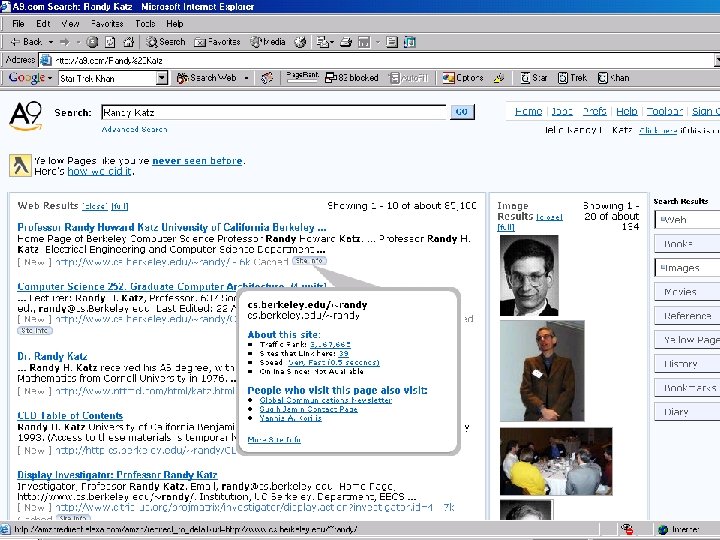Screen dimensions: 720x540
Task: Click the Star word-find button
Action: tap(534, 78)
